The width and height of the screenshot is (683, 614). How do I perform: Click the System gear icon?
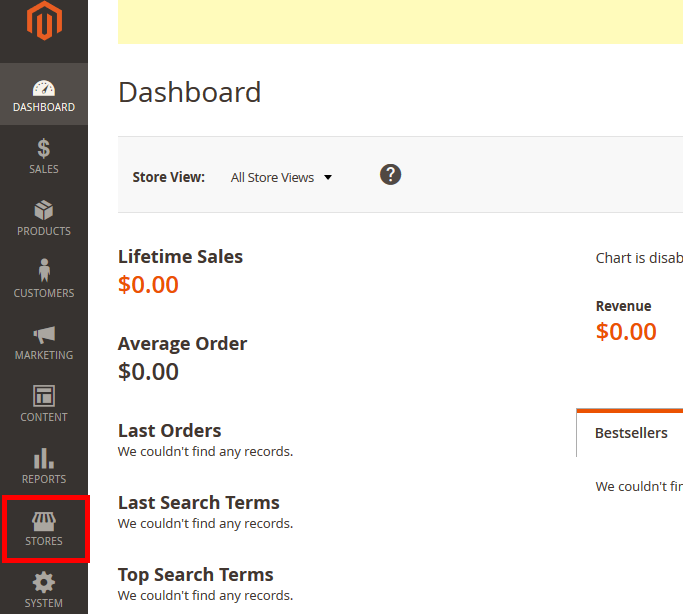click(44, 582)
